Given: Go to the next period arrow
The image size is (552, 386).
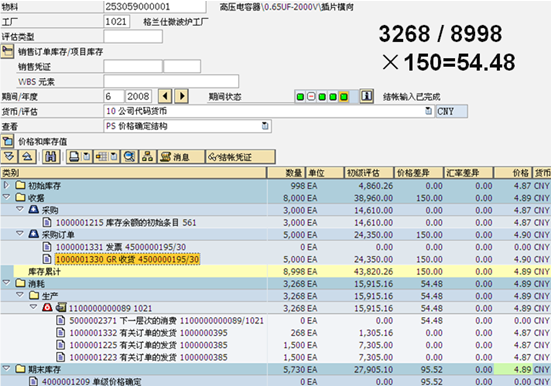Looking at the screenshot, I should (x=182, y=96).
